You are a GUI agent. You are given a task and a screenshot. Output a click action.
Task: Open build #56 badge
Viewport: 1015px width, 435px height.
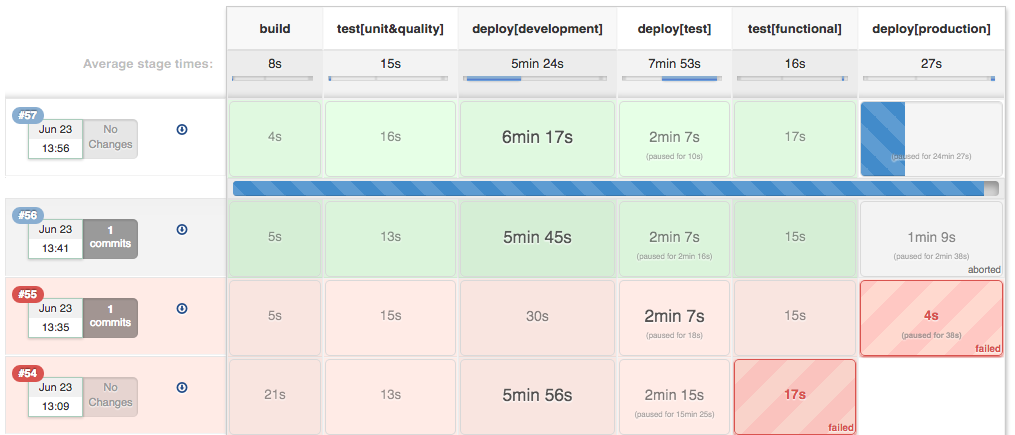(x=28, y=216)
